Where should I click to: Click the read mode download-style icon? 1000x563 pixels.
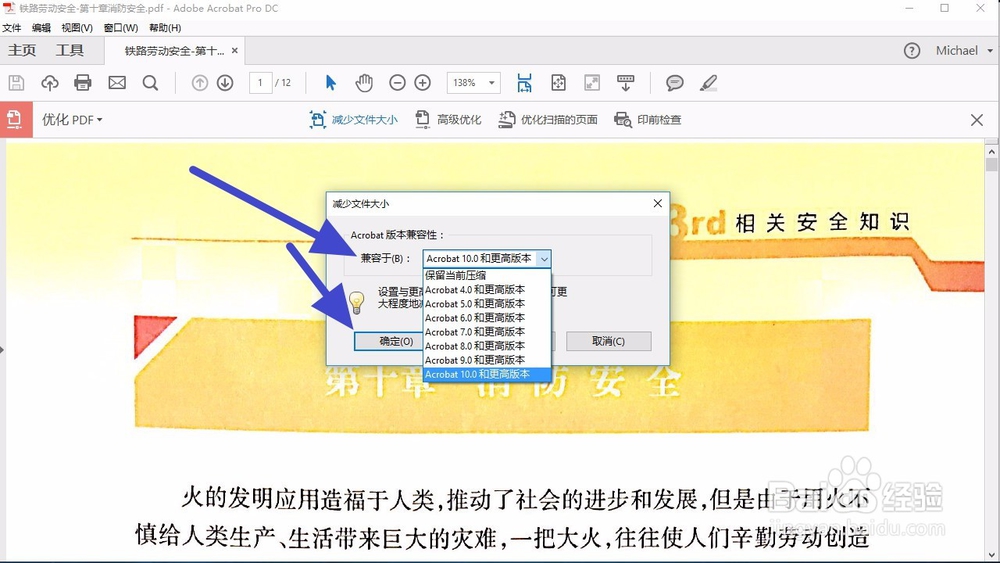[x=626, y=83]
